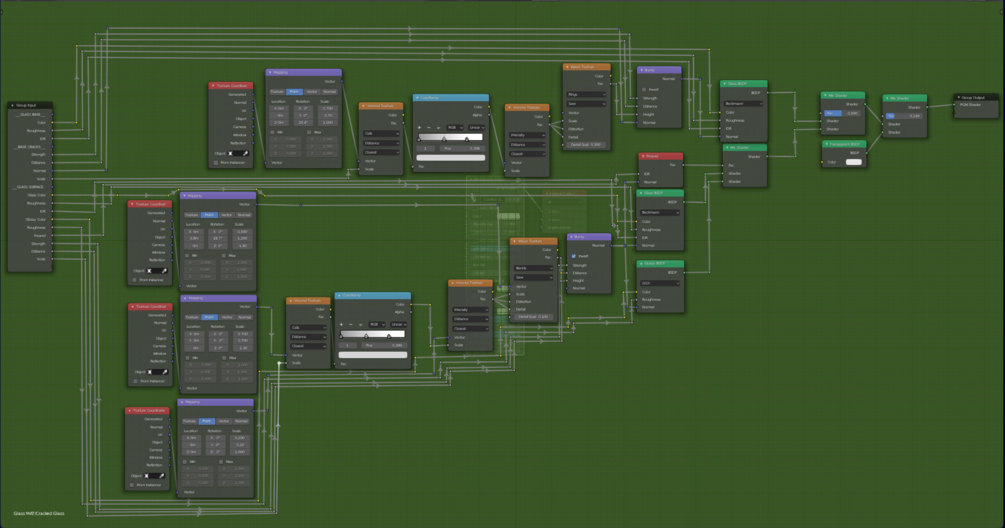Add a color stop on the upper ColorRamp

[x=419, y=128]
